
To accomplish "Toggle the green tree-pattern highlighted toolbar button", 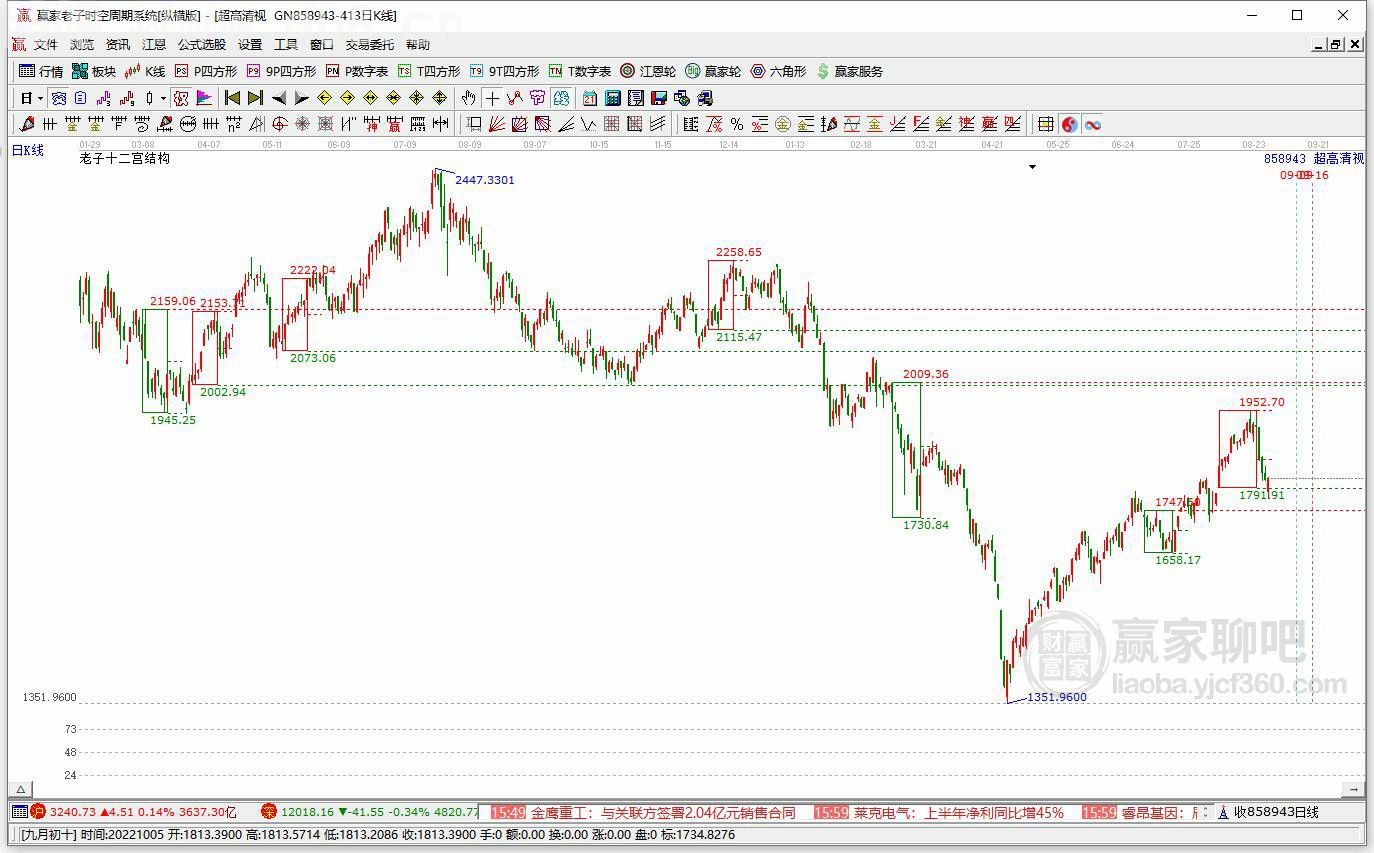I will pyautogui.click(x=561, y=98).
